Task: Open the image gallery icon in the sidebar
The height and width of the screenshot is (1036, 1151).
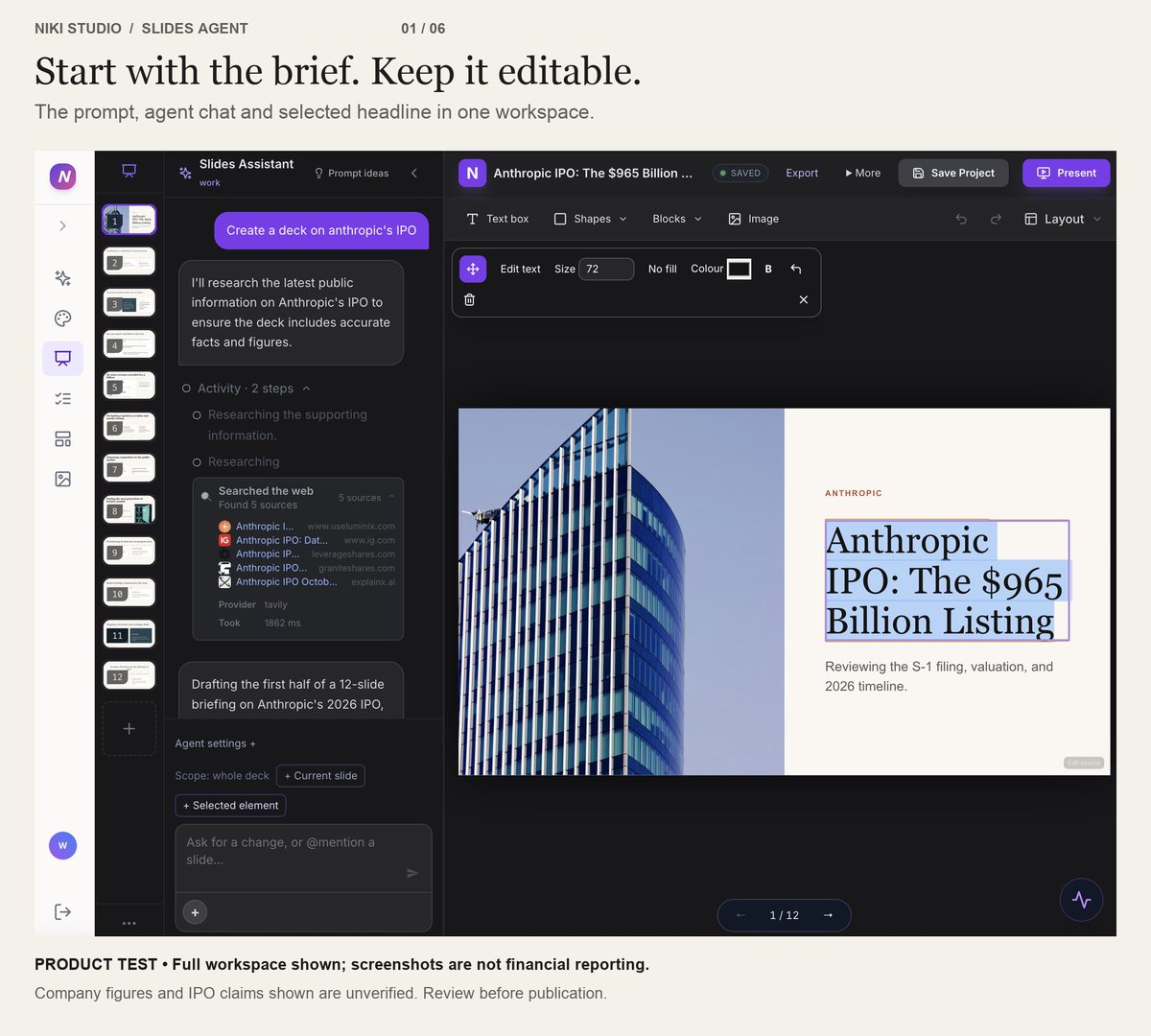Action: click(x=62, y=479)
